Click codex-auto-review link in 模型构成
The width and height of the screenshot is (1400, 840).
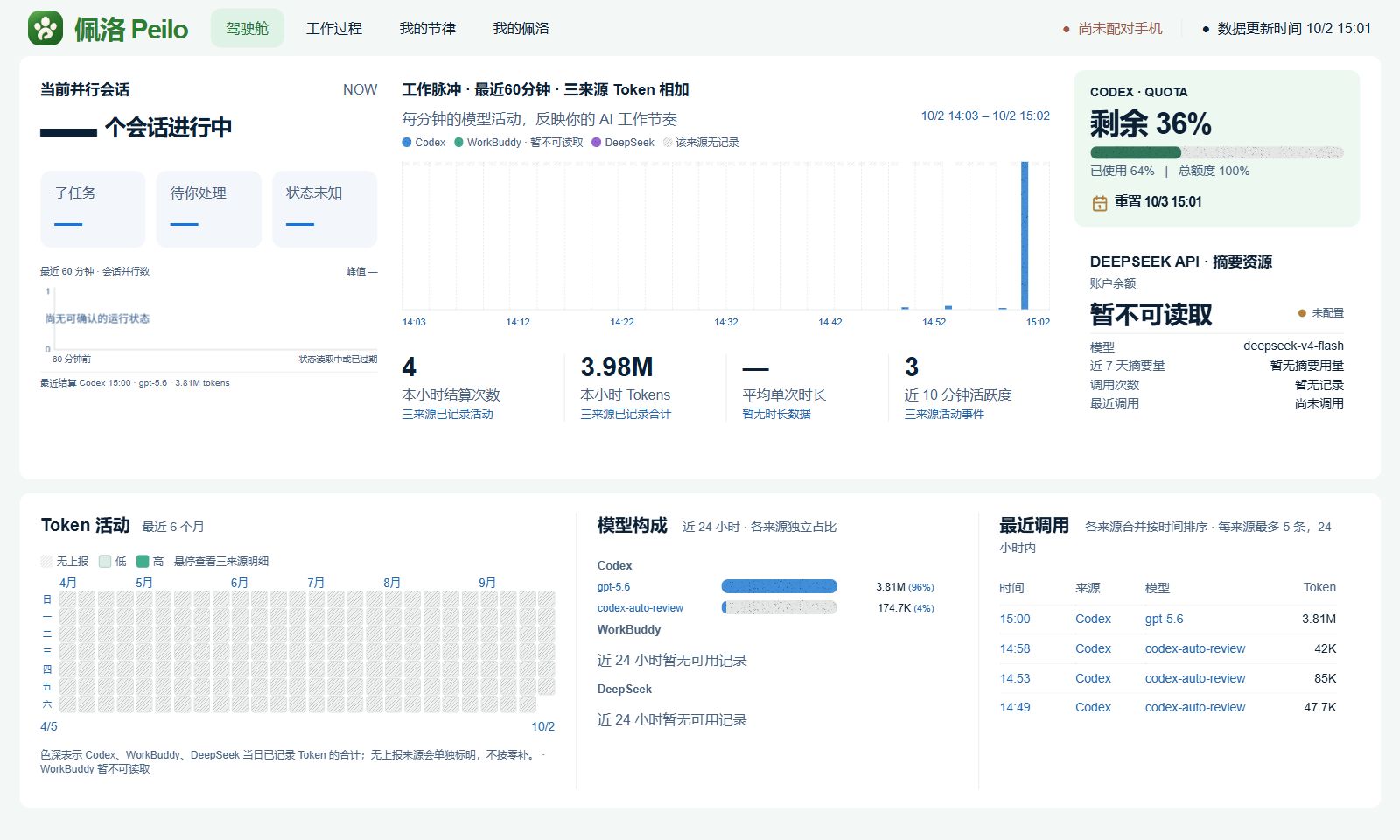pos(640,608)
